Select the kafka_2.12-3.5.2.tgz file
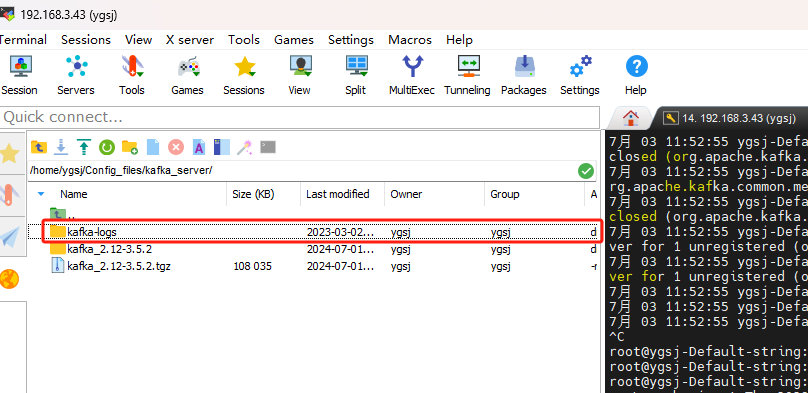The width and height of the screenshot is (808, 393). [x=119, y=266]
